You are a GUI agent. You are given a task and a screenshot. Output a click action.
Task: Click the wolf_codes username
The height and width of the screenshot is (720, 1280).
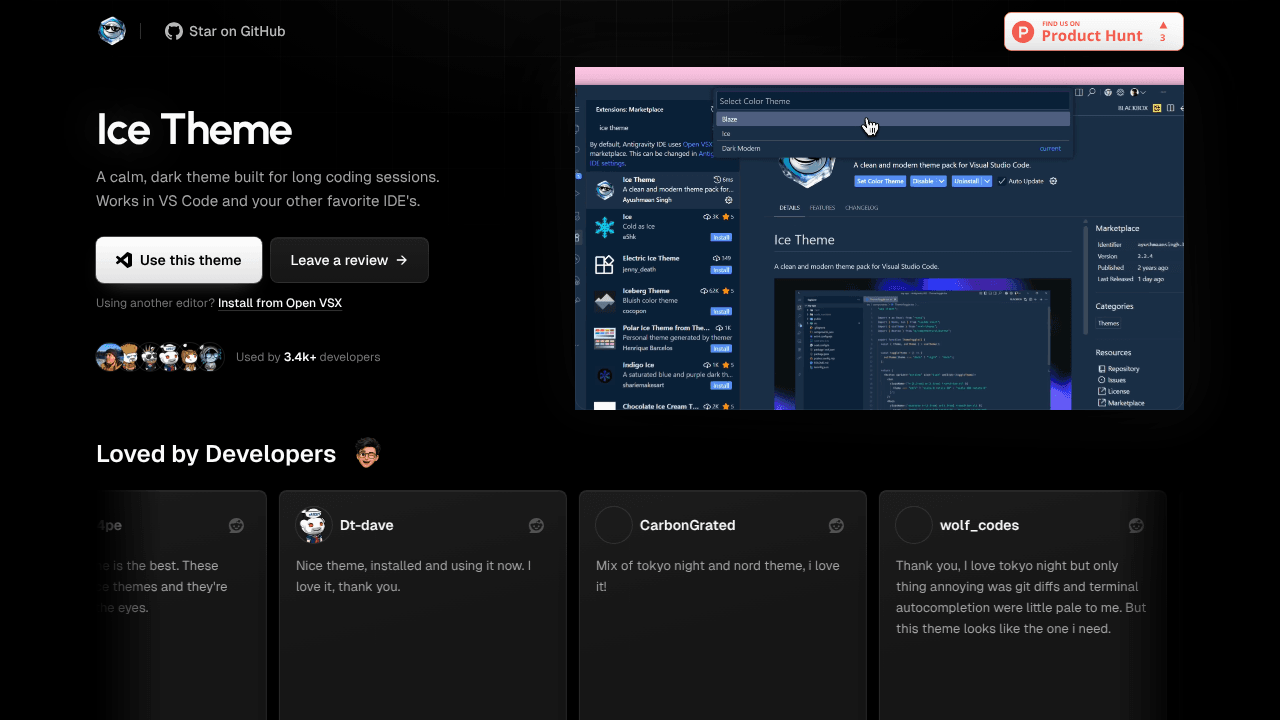coord(979,525)
